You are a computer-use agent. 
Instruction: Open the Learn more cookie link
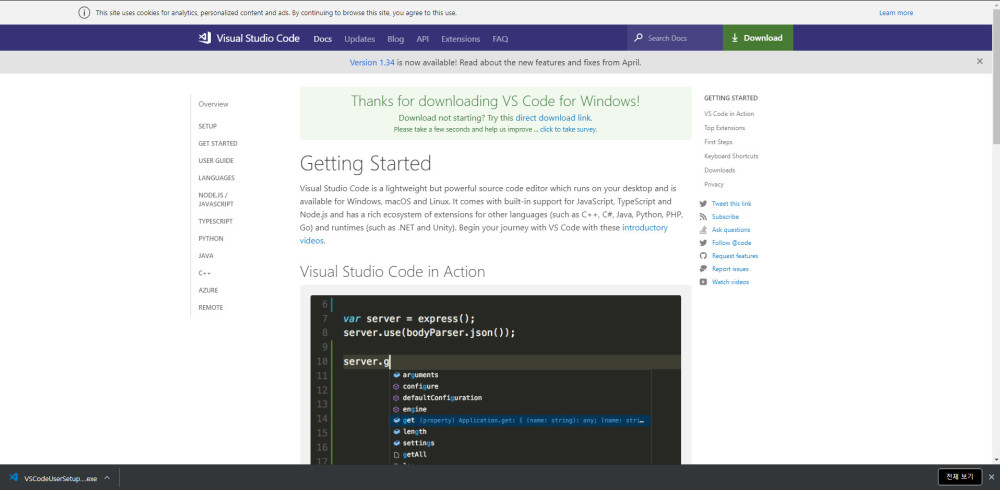[x=896, y=13]
